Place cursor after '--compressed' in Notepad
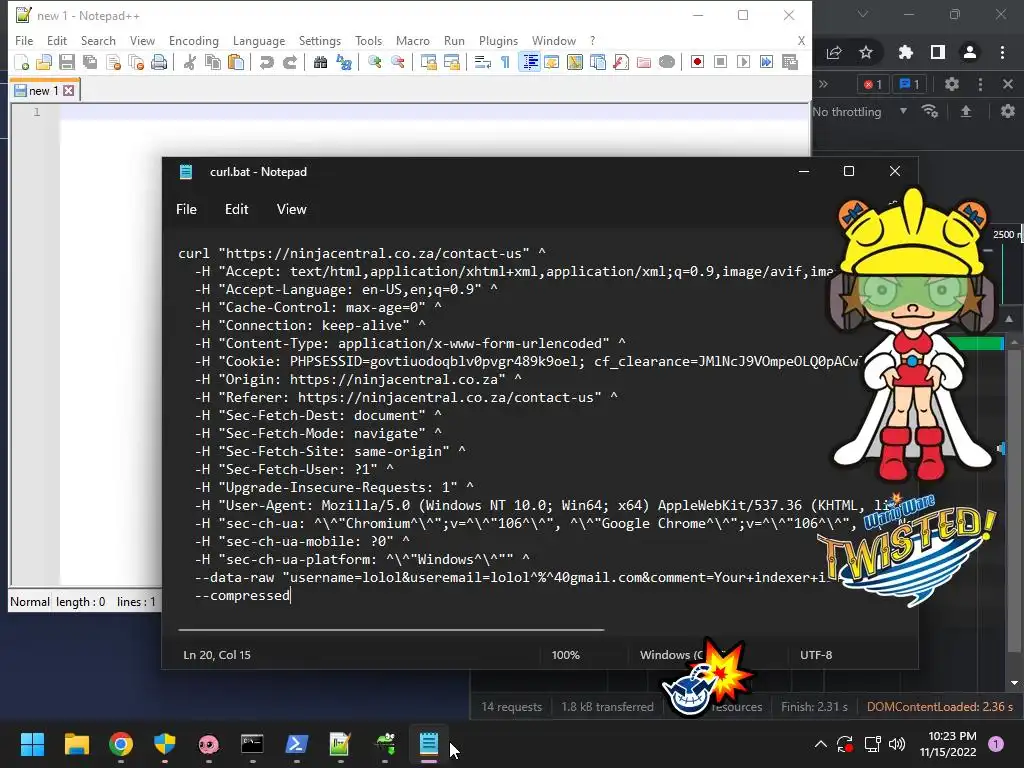Image resolution: width=1024 pixels, height=768 pixels. (290, 595)
